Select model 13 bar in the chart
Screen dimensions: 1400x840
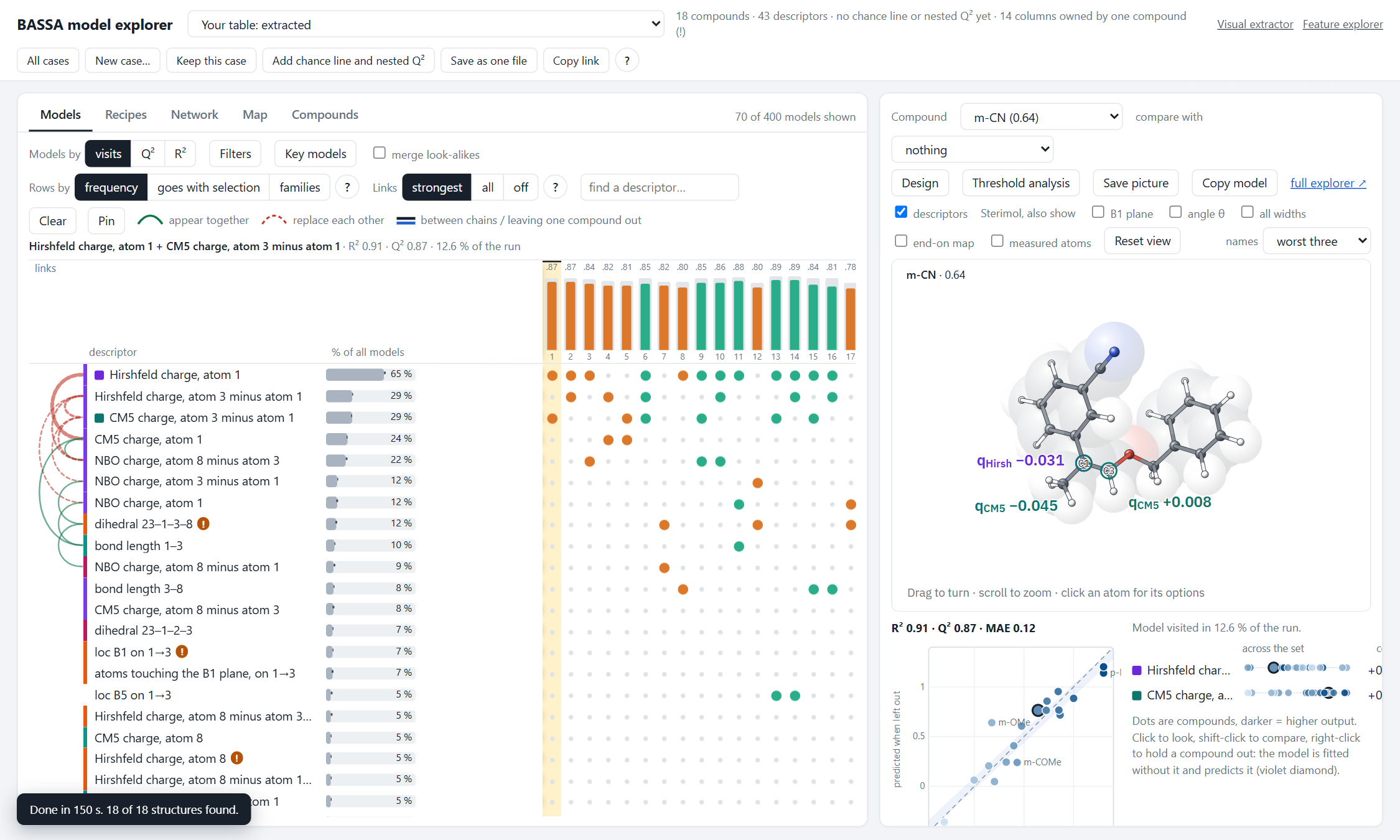(776, 315)
